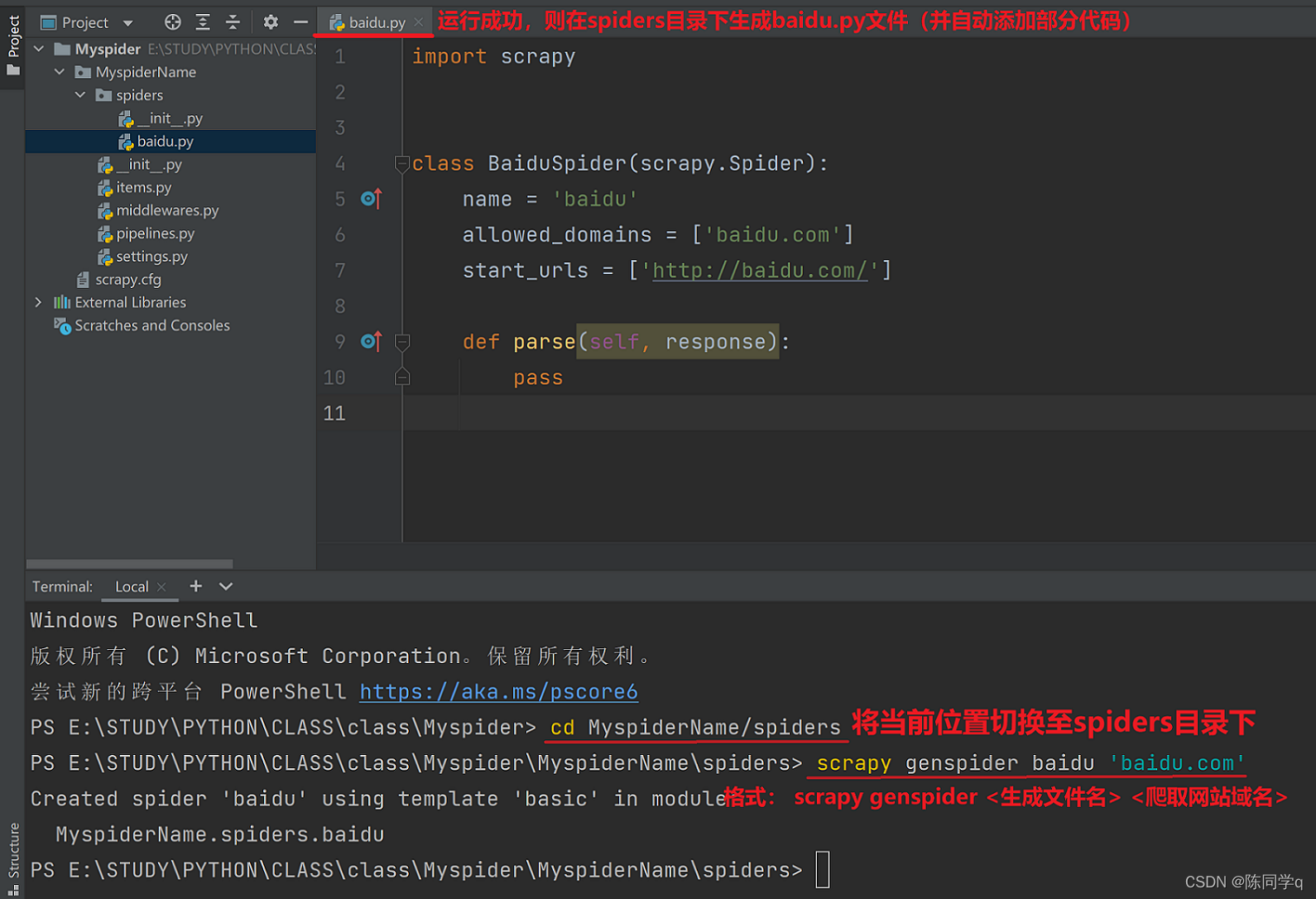
Task: Click the Project panel horizontal scrollbar
Action: pyautogui.click(x=129, y=564)
